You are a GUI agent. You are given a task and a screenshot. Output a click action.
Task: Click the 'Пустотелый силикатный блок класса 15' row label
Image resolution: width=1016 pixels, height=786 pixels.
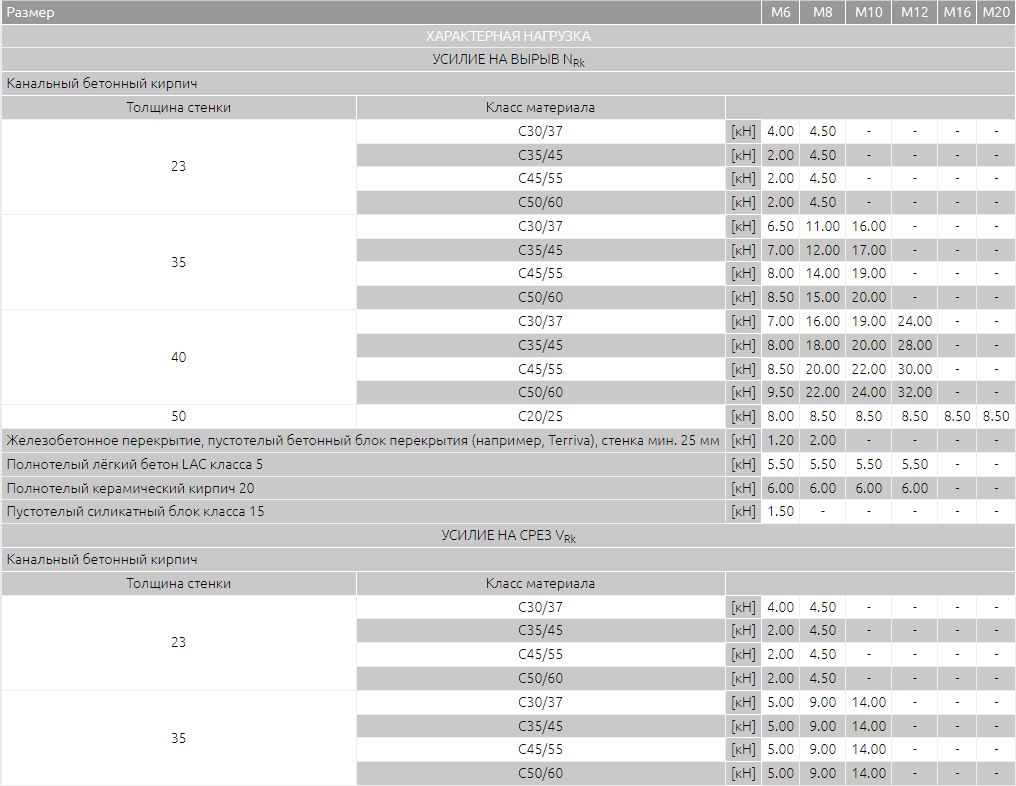pyautogui.click(x=135, y=512)
